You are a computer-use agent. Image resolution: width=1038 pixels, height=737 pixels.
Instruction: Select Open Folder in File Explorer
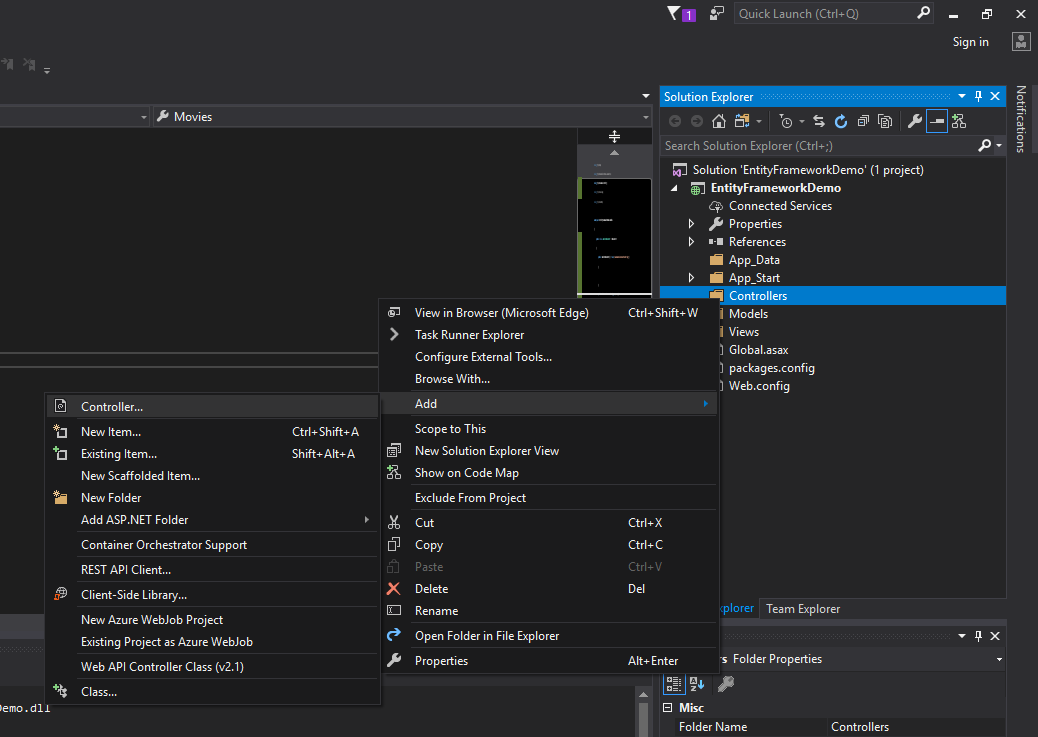pyautogui.click(x=549, y=636)
